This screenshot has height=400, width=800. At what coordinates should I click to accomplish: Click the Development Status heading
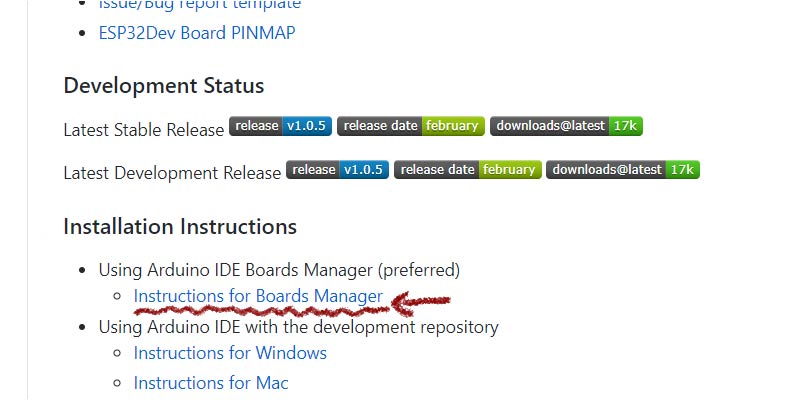click(164, 85)
